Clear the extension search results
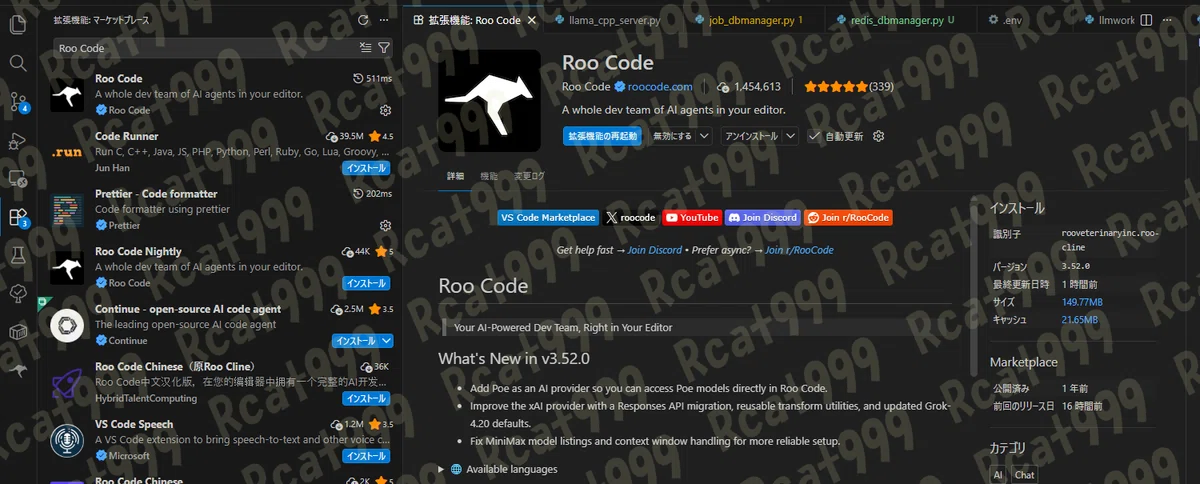The height and width of the screenshot is (484, 1200). tap(366, 47)
